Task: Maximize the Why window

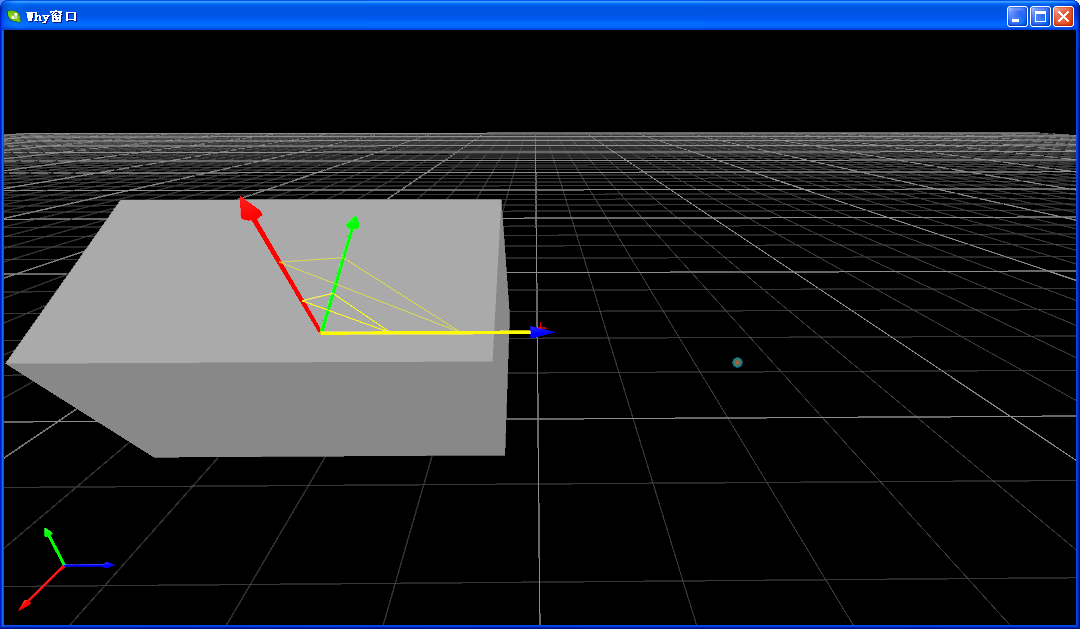Action: [x=1040, y=17]
